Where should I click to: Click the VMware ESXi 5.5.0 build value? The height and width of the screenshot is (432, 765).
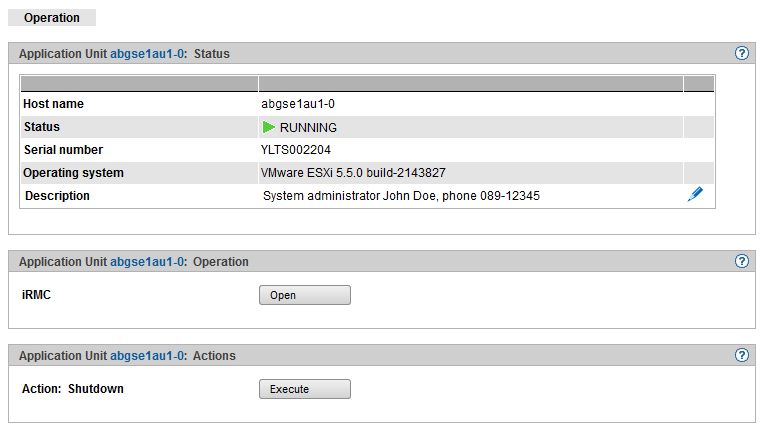353,173
